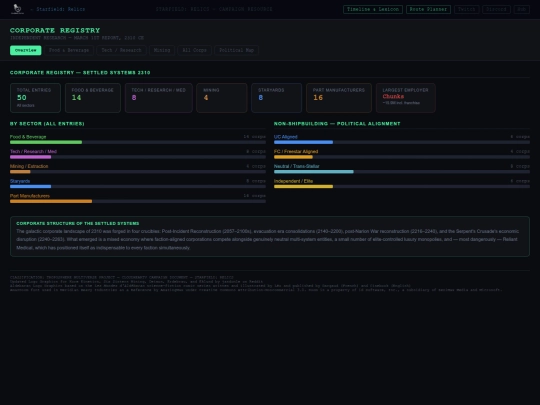Click the green Food & Beverage sector bar
This screenshot has width=540, height=405.
46,142
